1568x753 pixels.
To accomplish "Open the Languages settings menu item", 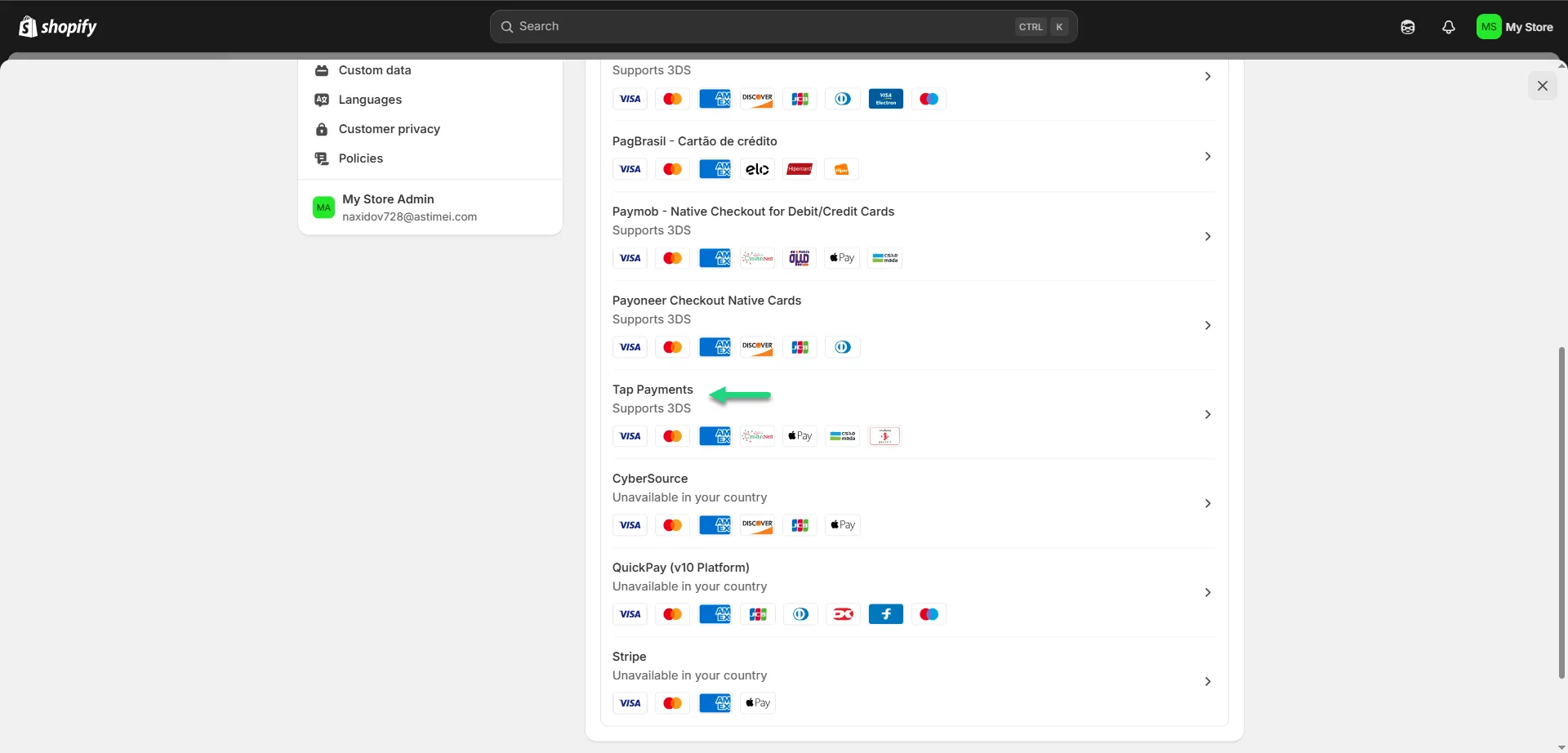I will [x=370, y=100].
